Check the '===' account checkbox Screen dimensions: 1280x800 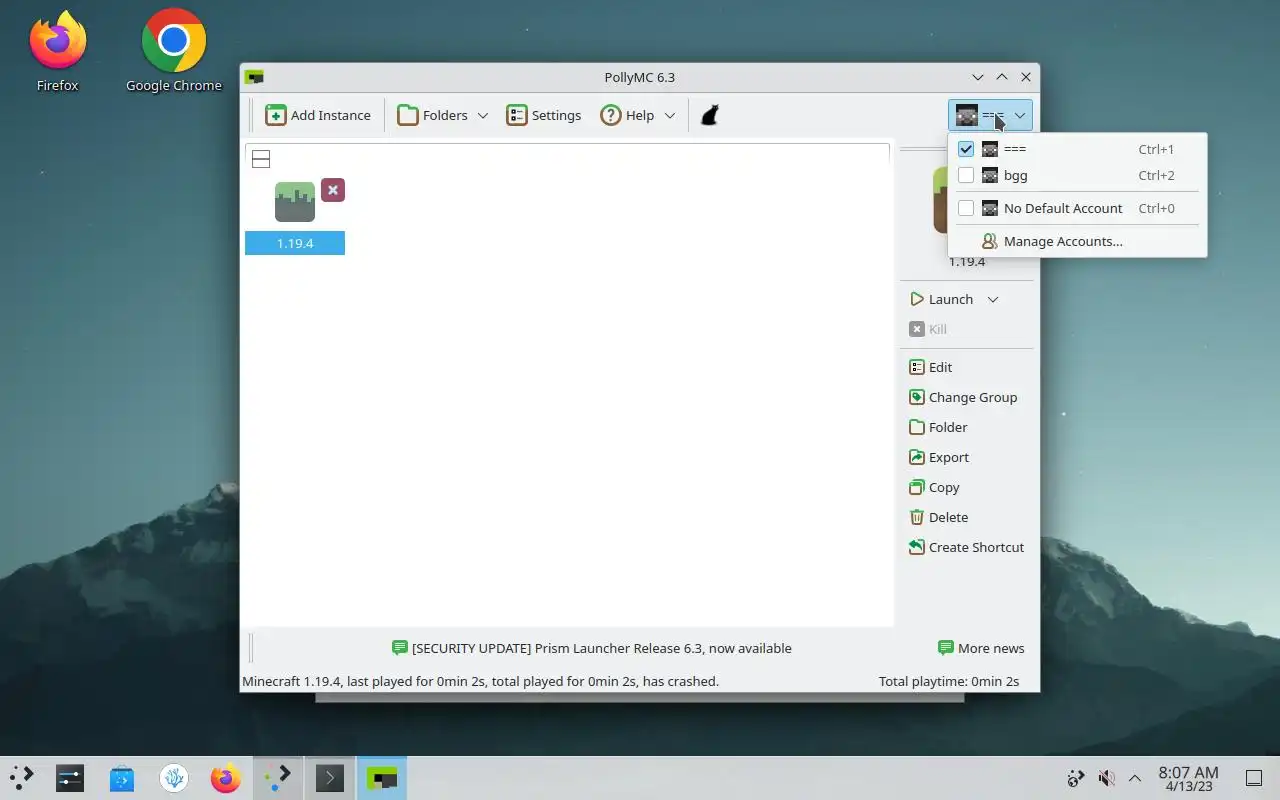pos(966,149)
